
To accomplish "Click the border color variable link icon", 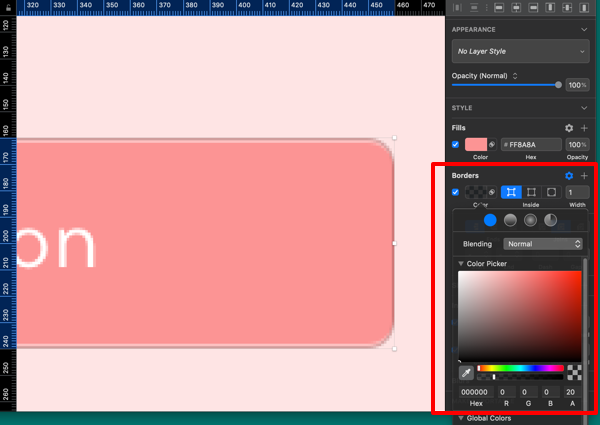I will [x=492, y=192].
